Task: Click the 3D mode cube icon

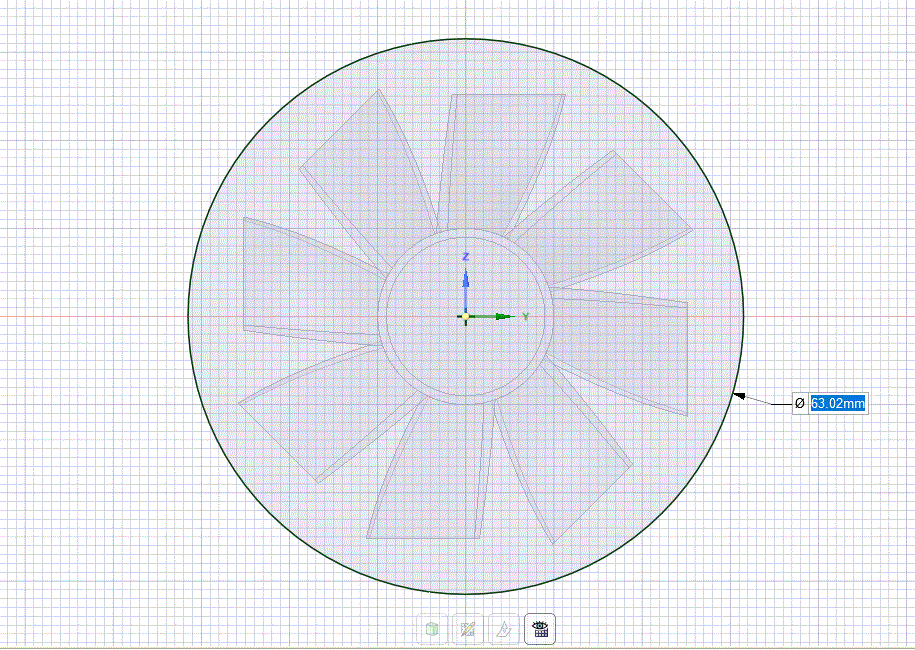Action: [x=432, y=629]
